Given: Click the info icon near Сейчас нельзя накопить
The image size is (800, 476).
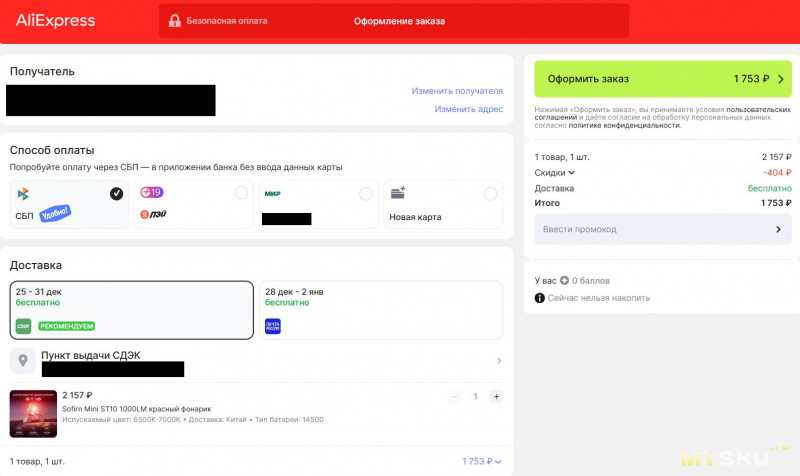Looking at the screenshot, I should tap(540, 298).
